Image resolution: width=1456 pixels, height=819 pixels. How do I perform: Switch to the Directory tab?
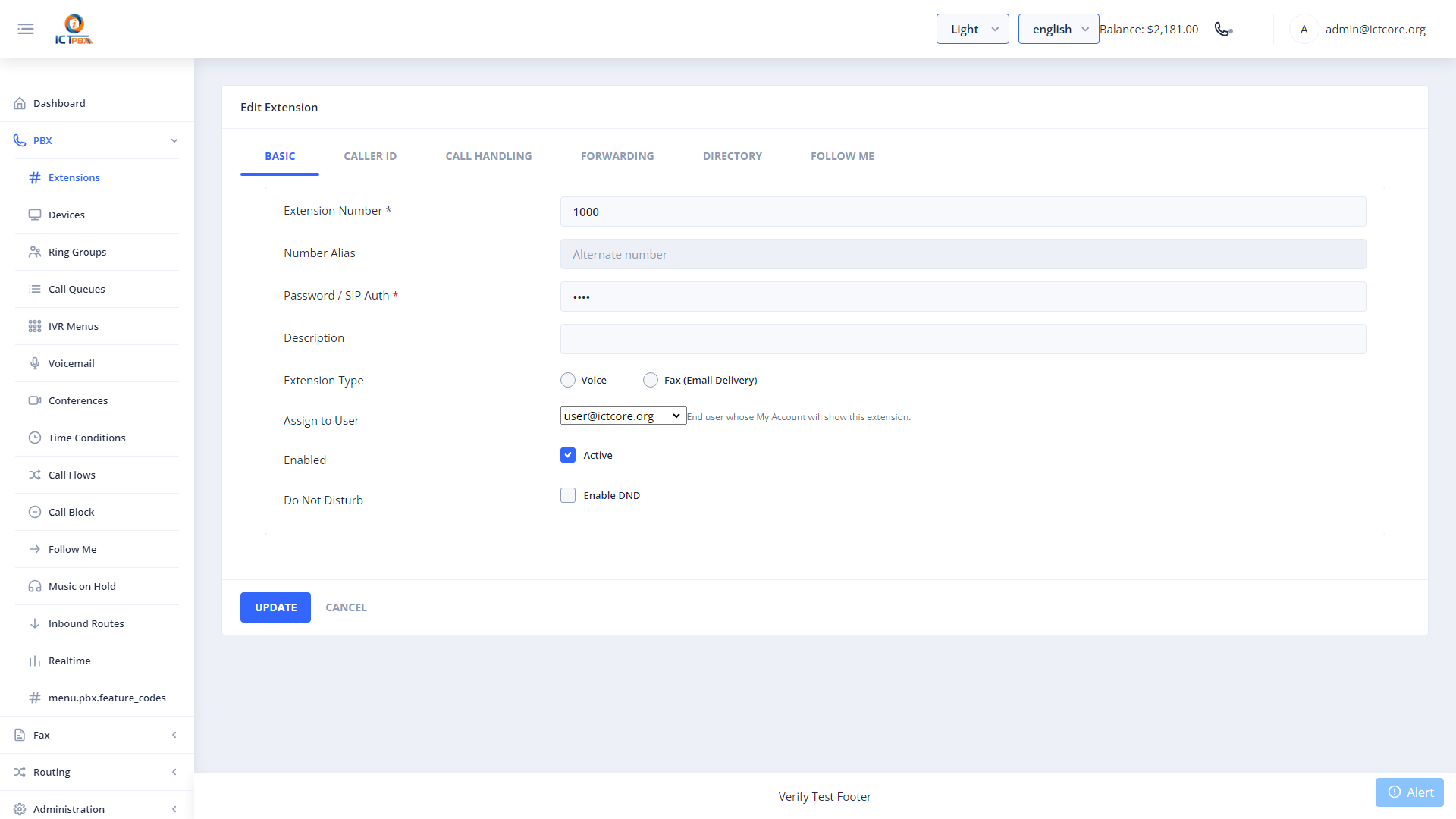click(733, 156)
